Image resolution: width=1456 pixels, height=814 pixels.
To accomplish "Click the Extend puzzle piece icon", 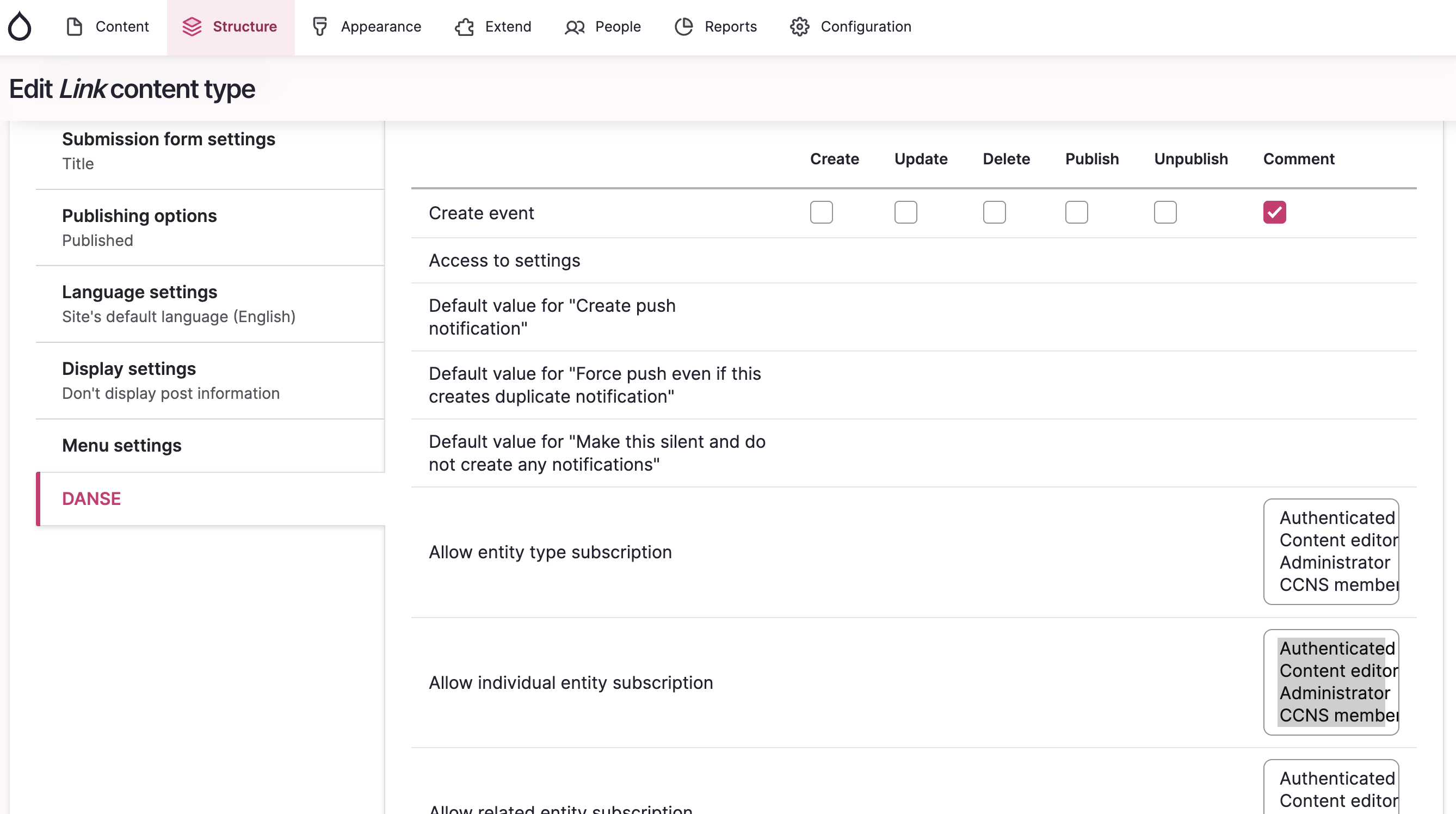I will [x=464, y=27].
